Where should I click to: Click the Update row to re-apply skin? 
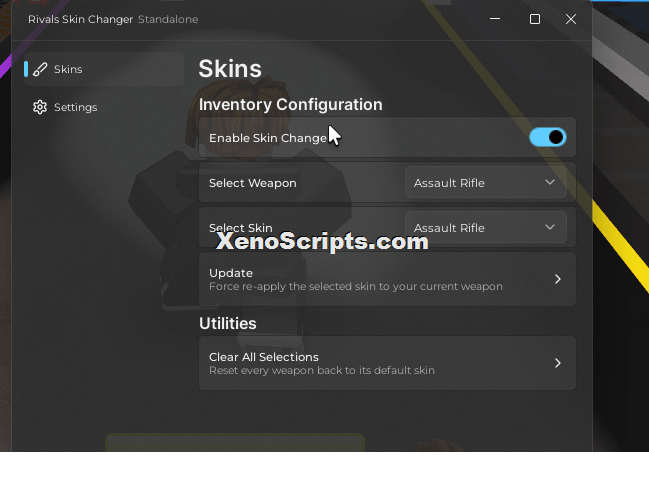point(387,279)
